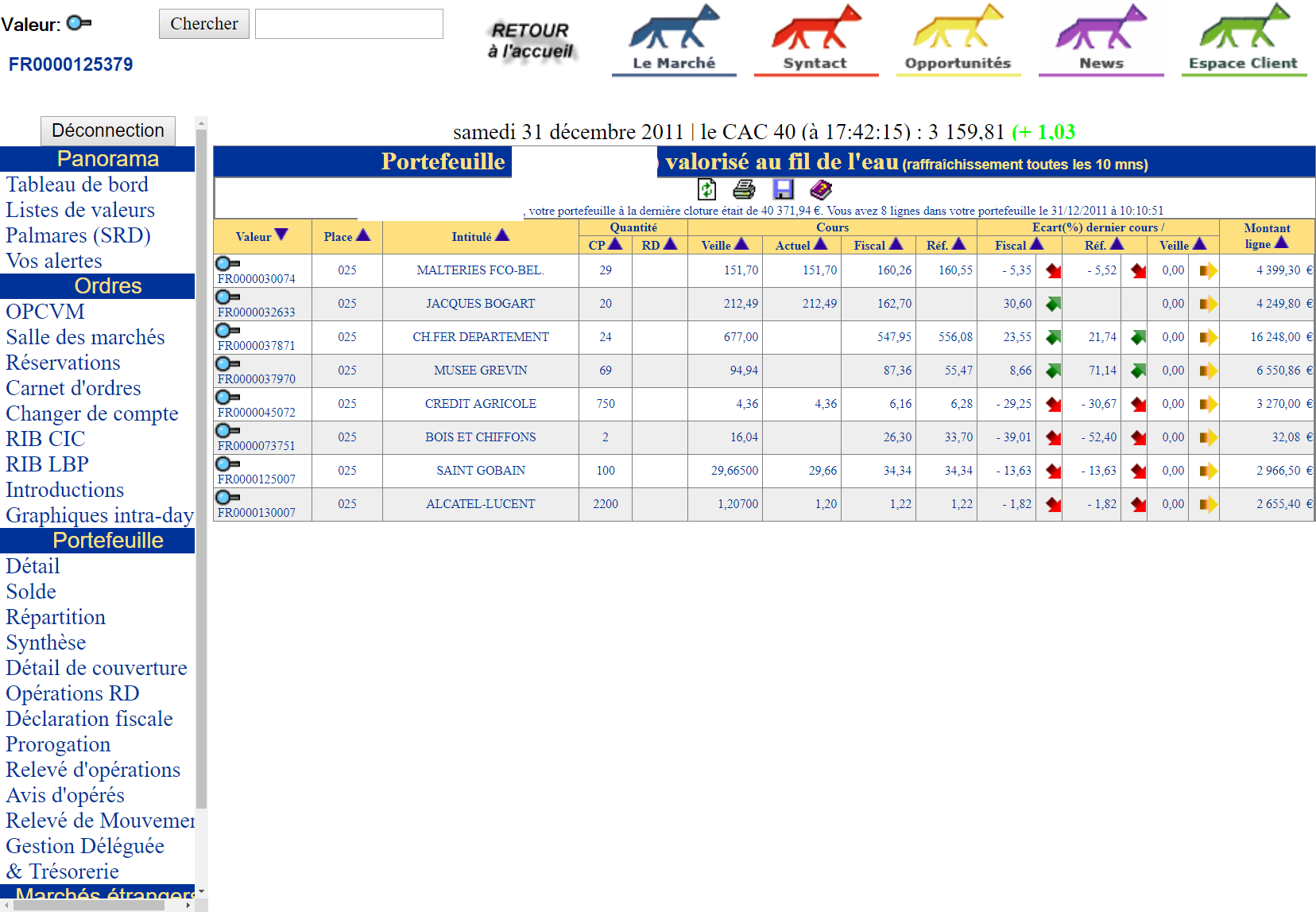
Task: Open News purple fox icon
Action: coord(1101,39)
